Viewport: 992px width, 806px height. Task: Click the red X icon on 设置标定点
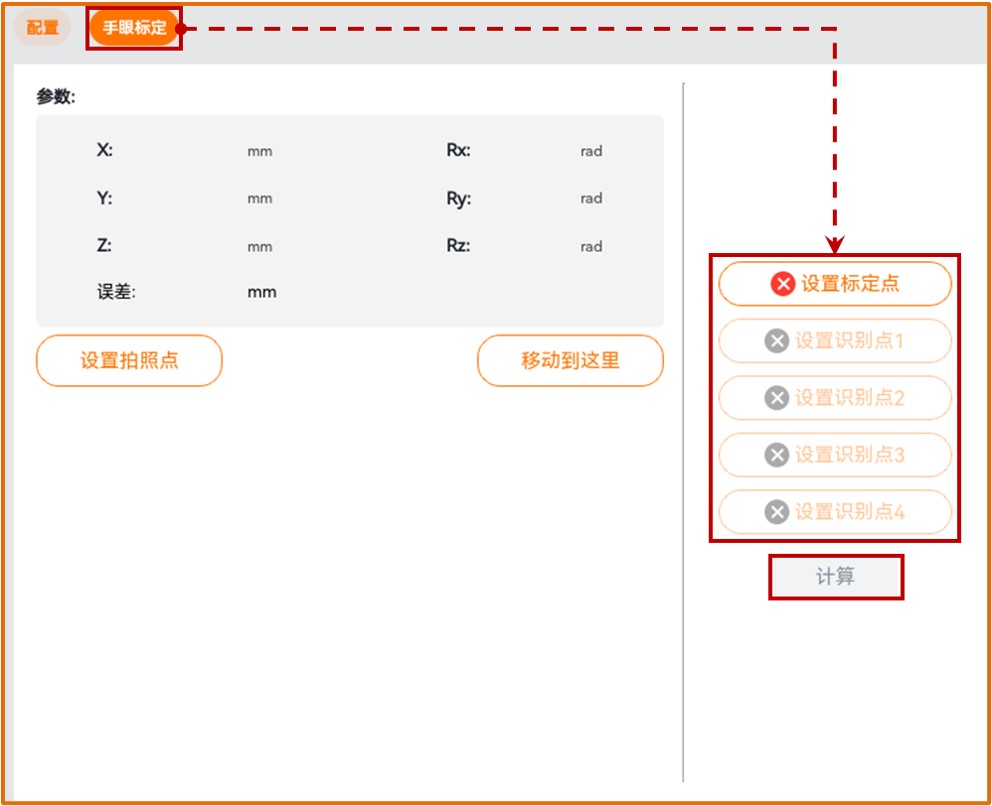point(783,284)
